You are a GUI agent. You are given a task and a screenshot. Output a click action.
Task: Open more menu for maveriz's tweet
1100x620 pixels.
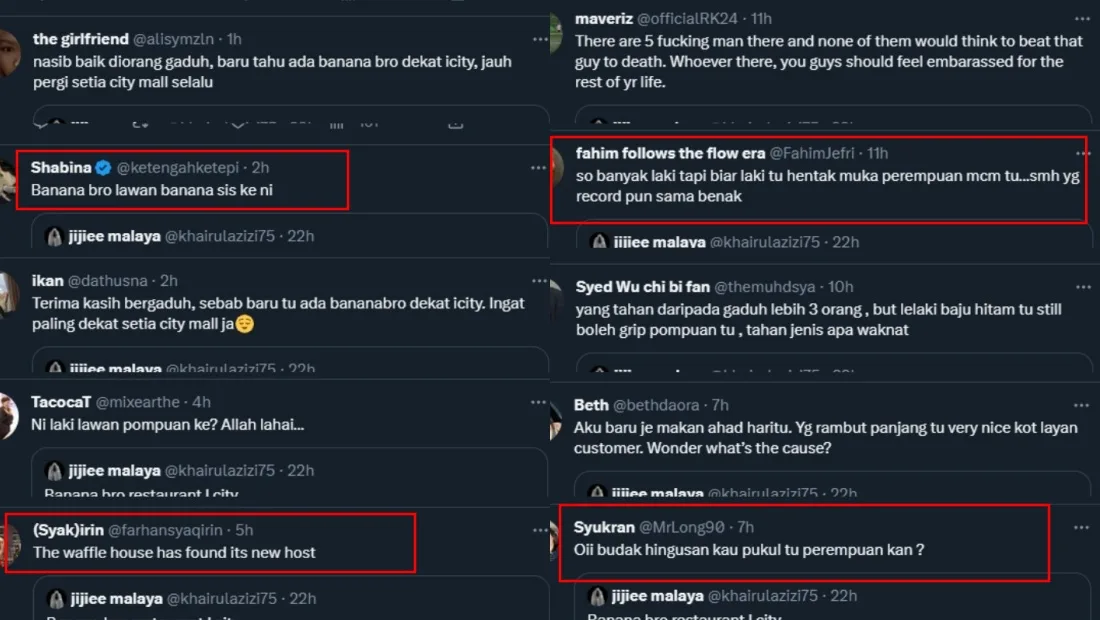(1081, 19)
